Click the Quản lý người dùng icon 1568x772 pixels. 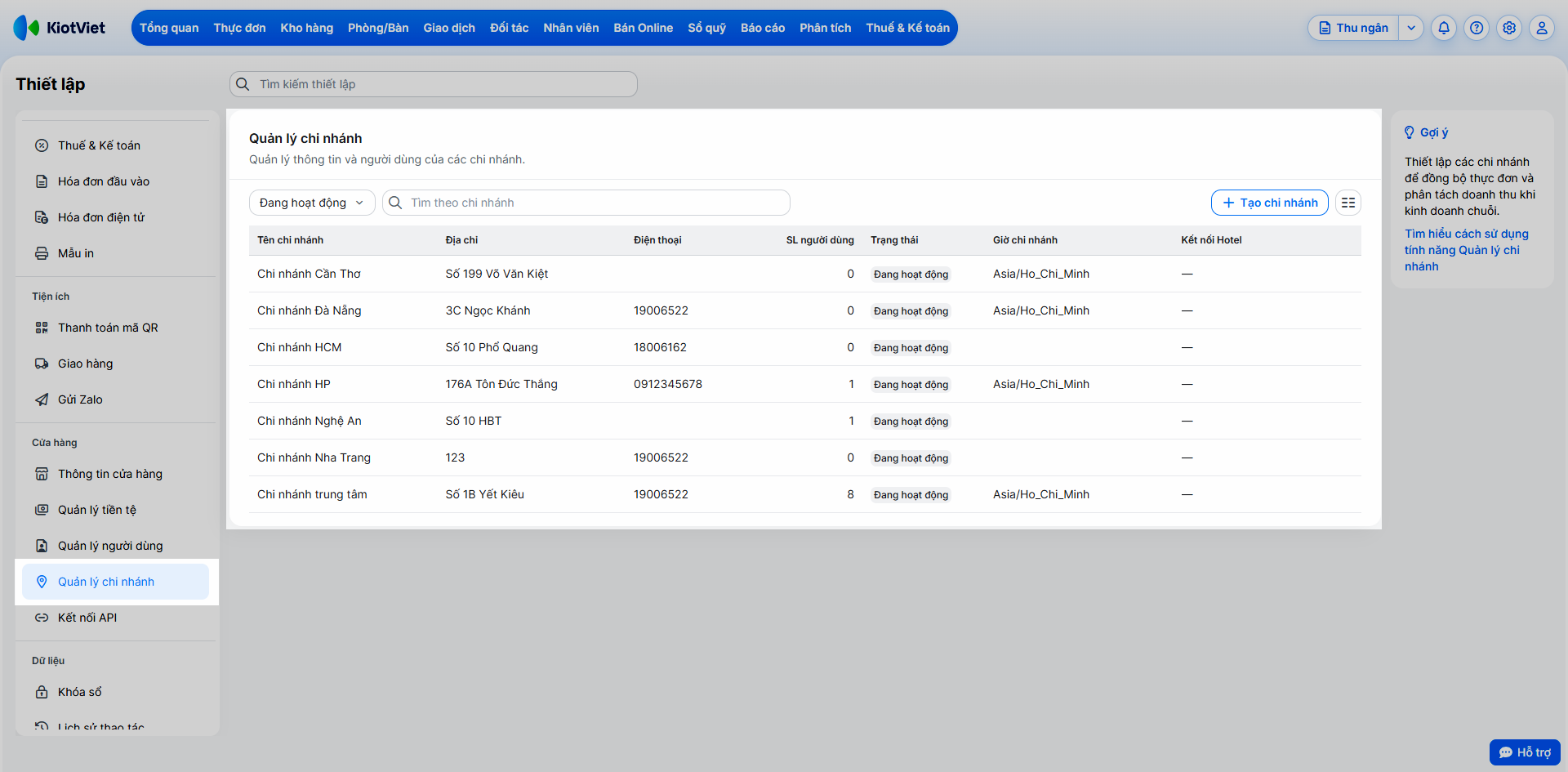click(x=42, y=546)
